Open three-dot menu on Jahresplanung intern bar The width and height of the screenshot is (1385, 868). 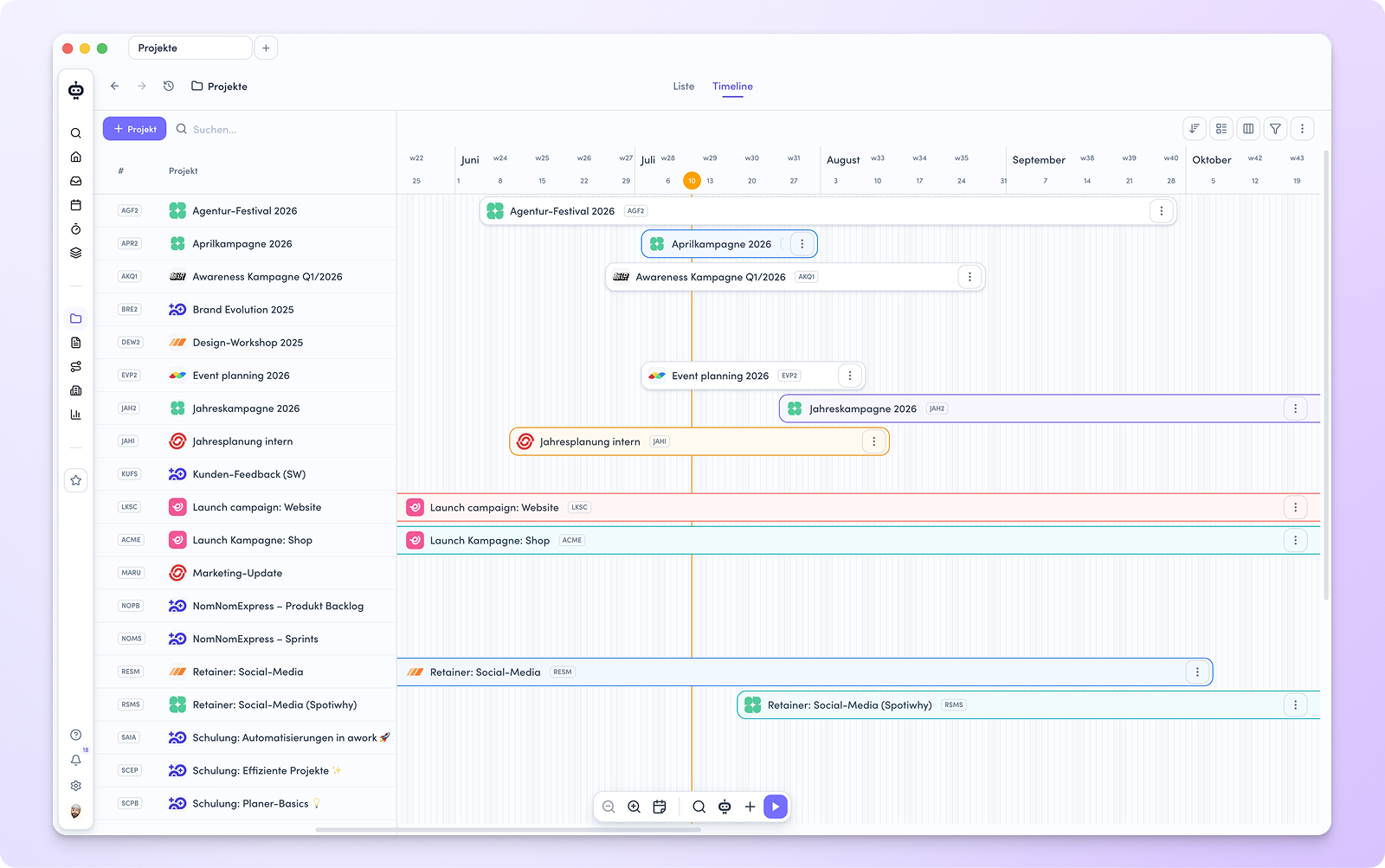874,441
